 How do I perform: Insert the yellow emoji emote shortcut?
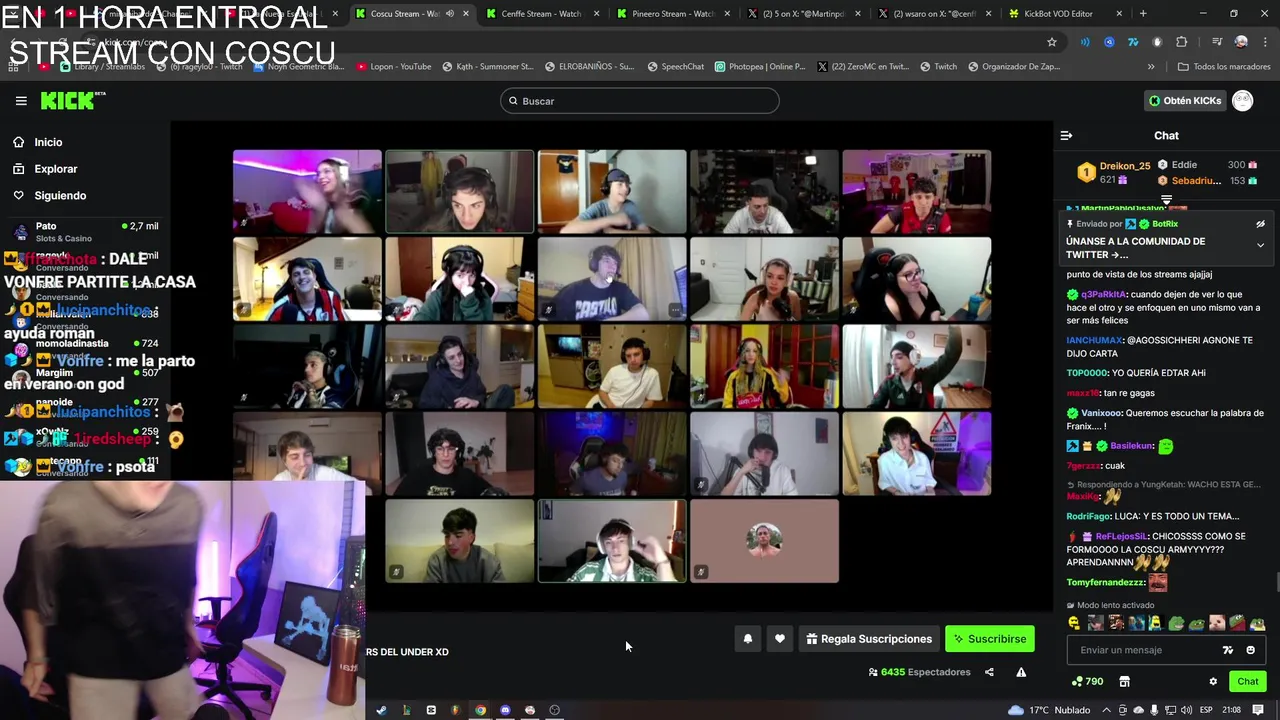point(1075,623)
